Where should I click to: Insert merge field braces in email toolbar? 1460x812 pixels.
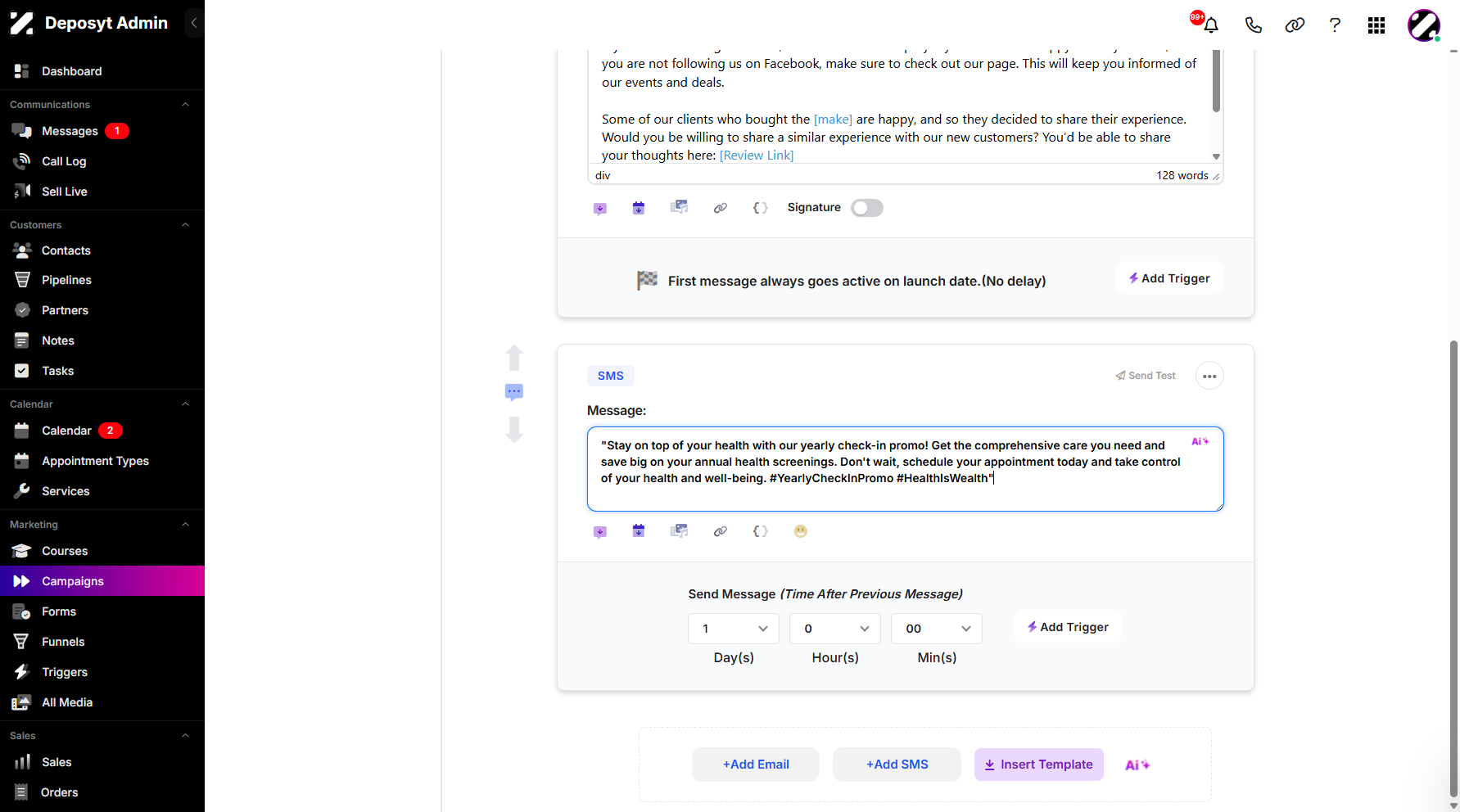[761, 208]
